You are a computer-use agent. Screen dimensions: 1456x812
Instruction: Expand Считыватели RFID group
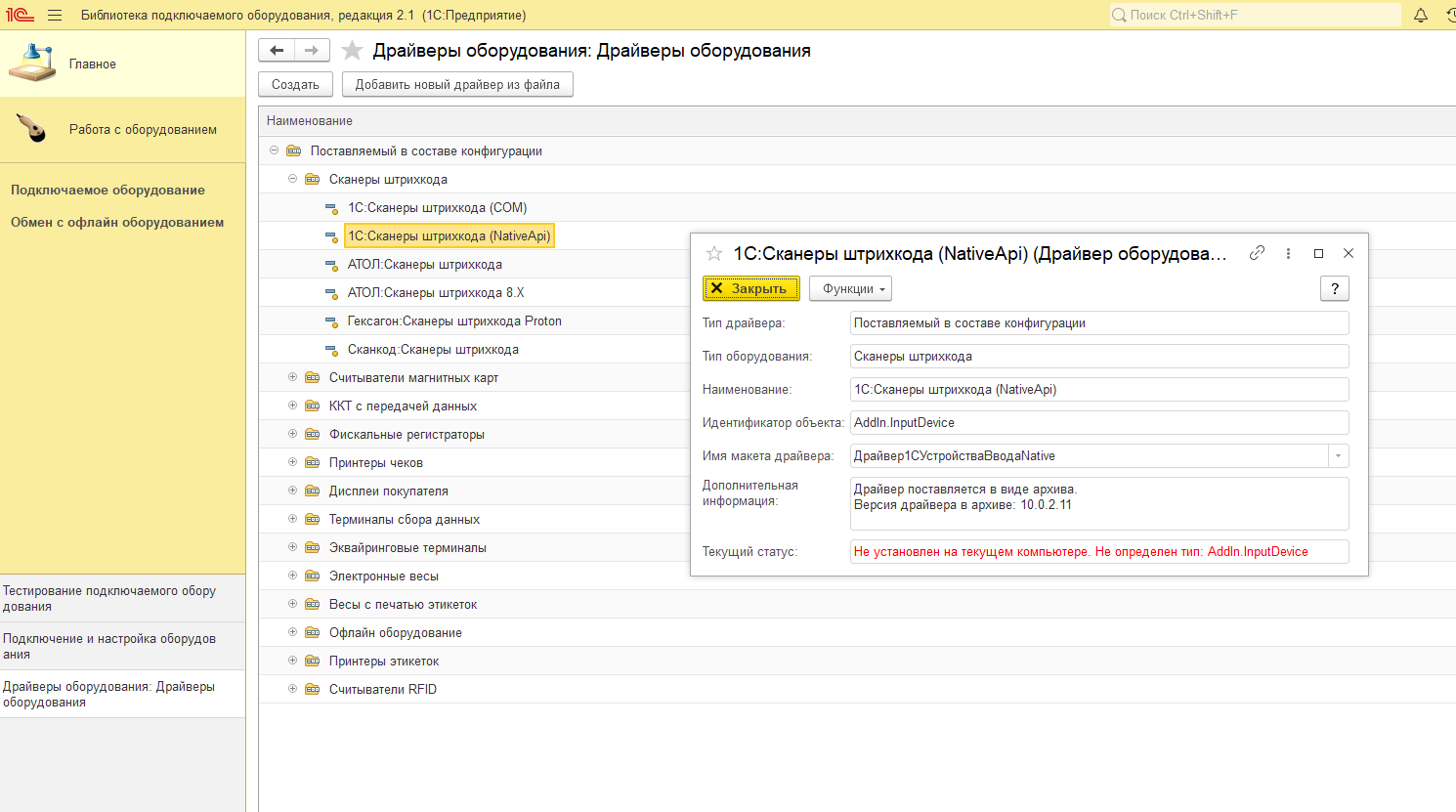tap(292, 689)
